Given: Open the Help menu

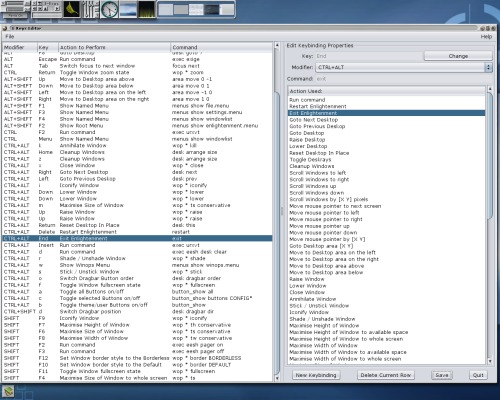Looking at the screenshot, I should click(x=486, y=37).
